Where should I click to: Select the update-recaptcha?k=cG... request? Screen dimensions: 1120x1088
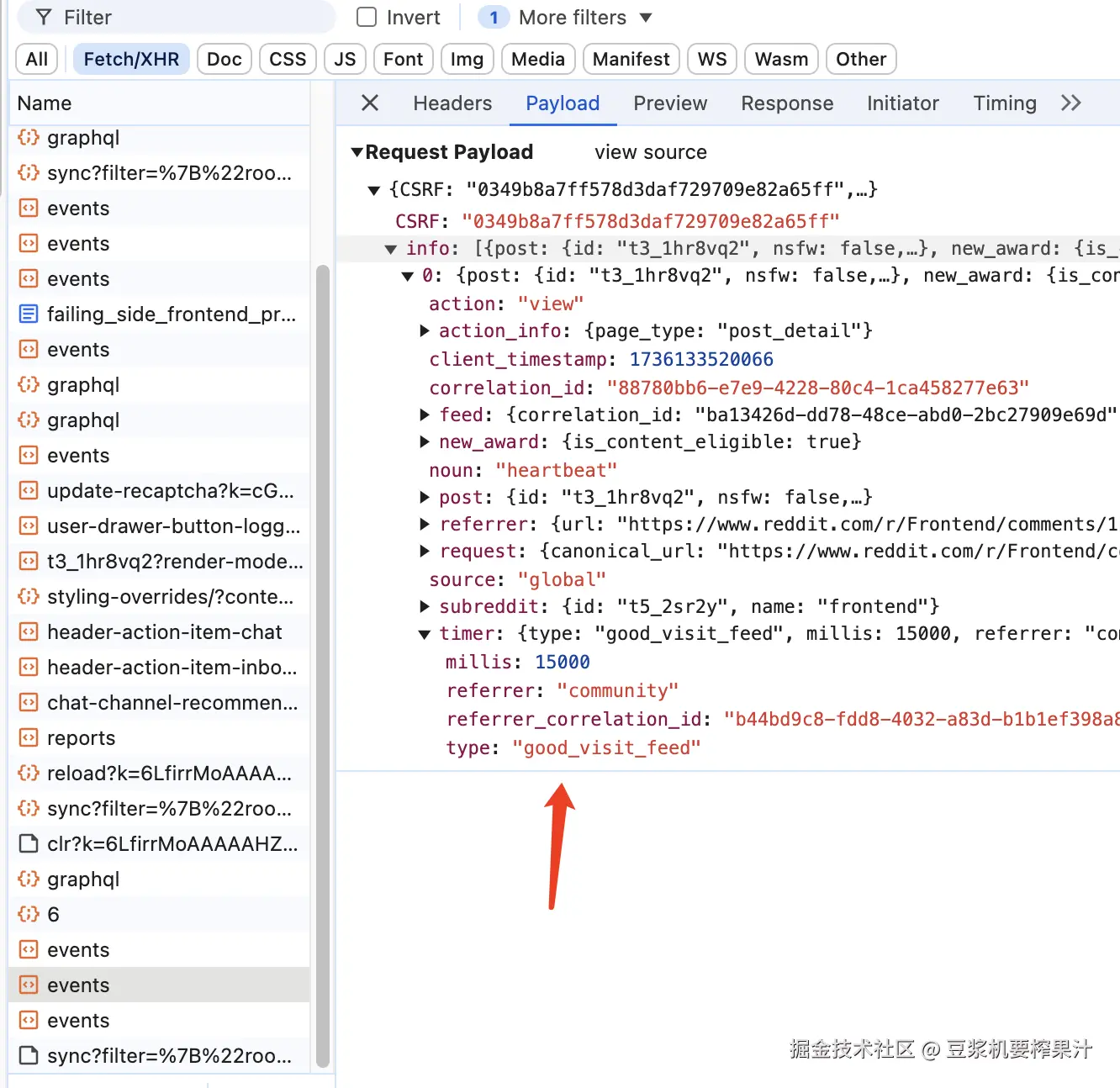(160, 491)
